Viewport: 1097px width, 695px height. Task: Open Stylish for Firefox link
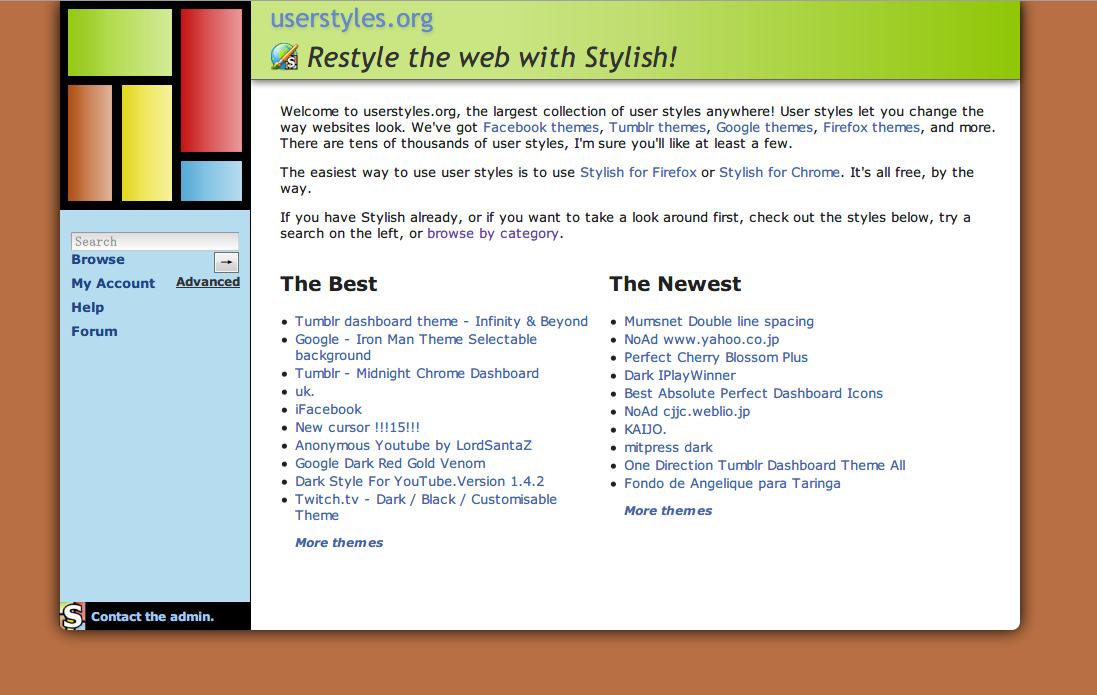638,172
